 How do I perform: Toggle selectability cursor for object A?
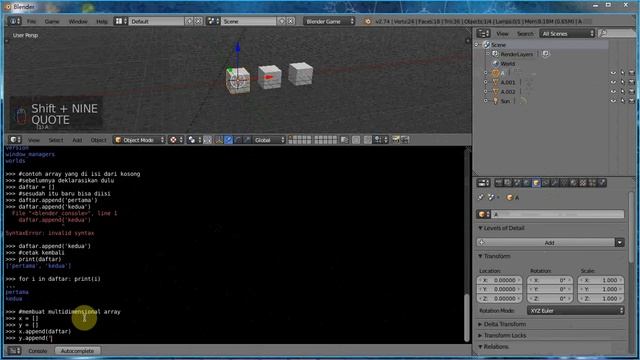coord(622,73)
